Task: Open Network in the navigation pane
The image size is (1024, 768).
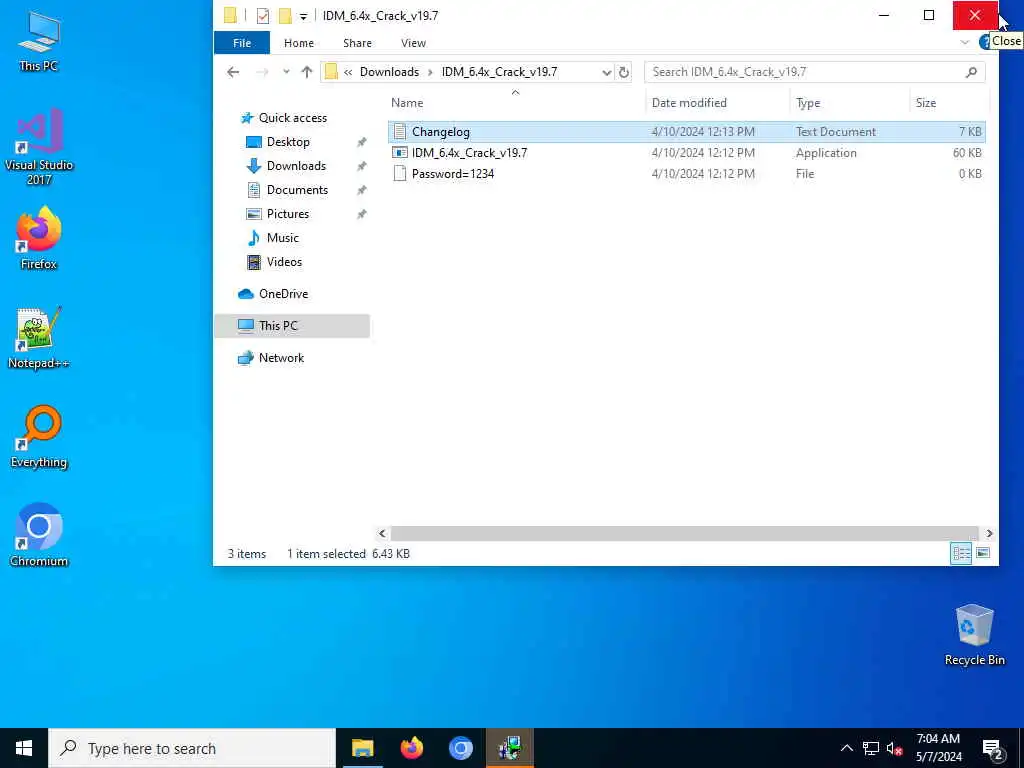Action: (281, 358)
